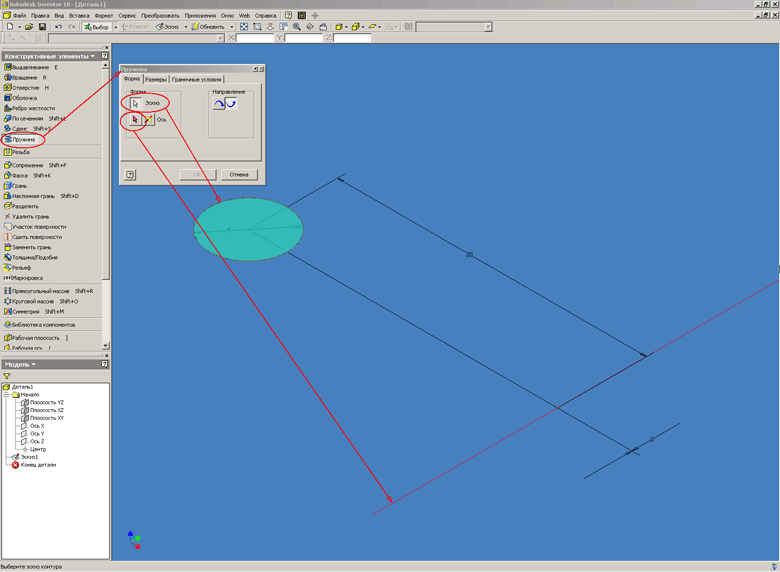Click the OK button in Пружина dialog

tap(197, 175)
